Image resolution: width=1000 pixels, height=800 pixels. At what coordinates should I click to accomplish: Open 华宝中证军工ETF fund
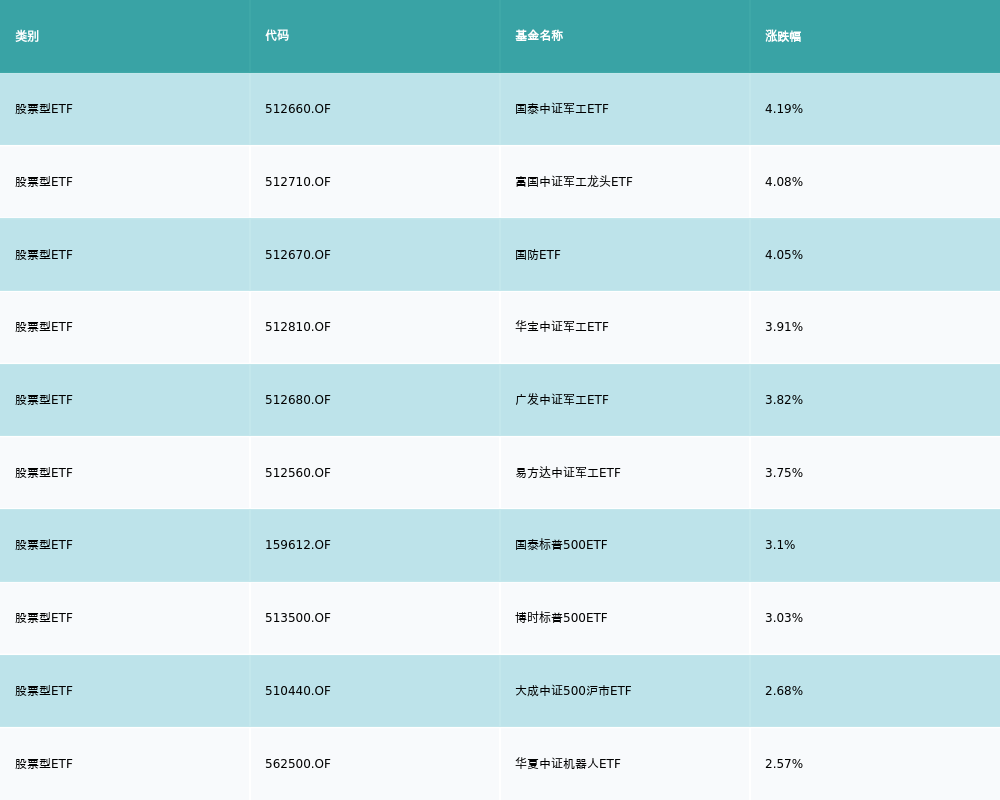(562, 327)
